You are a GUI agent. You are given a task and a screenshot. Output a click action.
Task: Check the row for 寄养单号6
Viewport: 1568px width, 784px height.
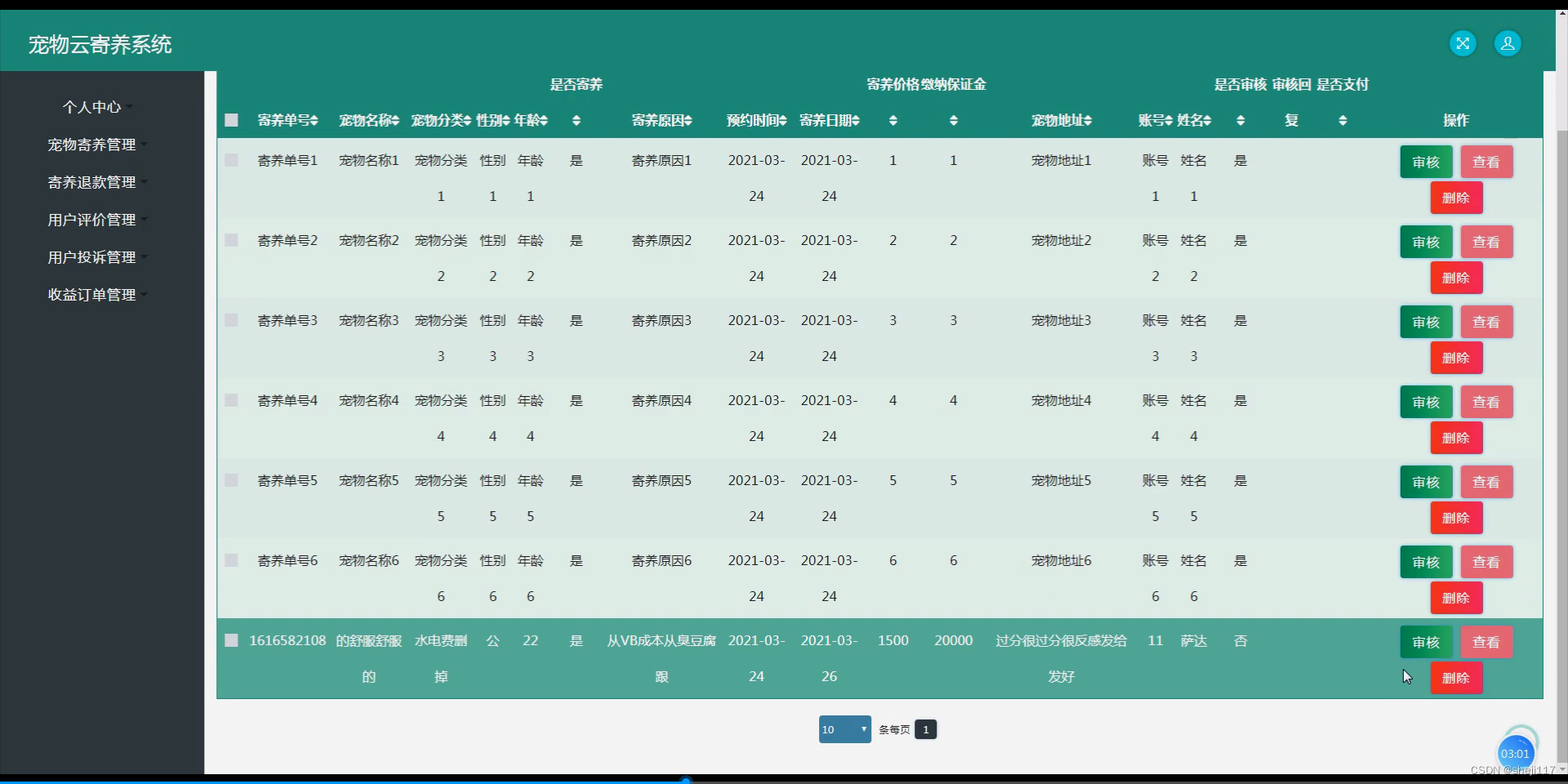[x=231, y=560]
